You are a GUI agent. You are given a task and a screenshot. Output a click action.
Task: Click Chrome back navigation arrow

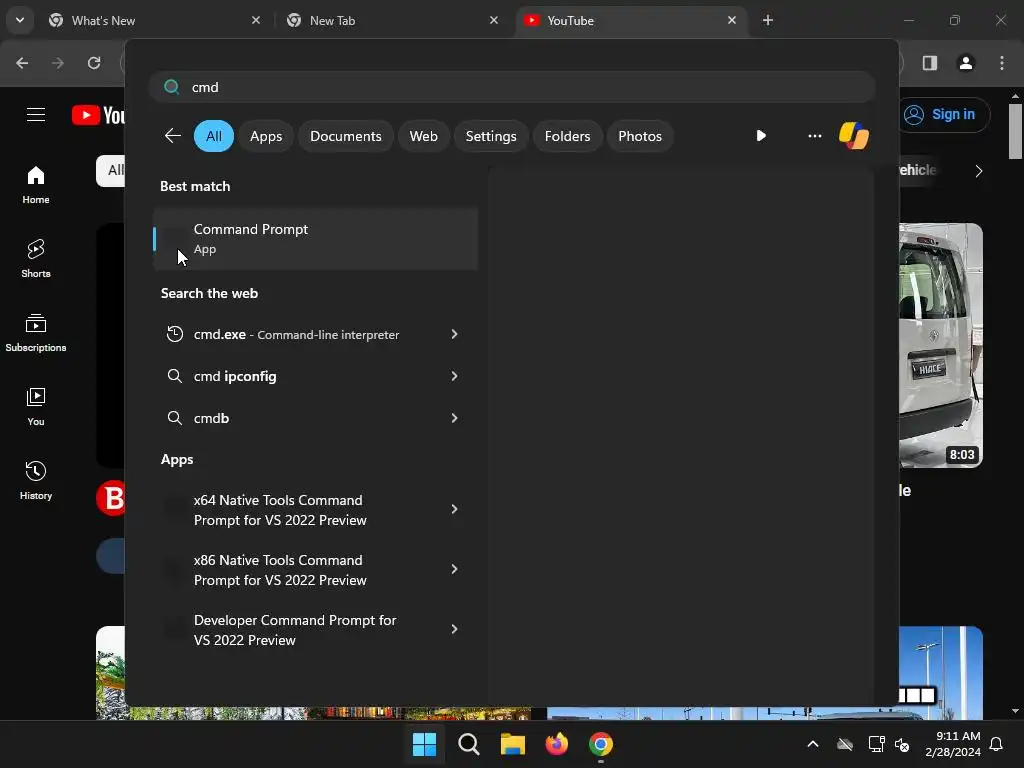22,63
